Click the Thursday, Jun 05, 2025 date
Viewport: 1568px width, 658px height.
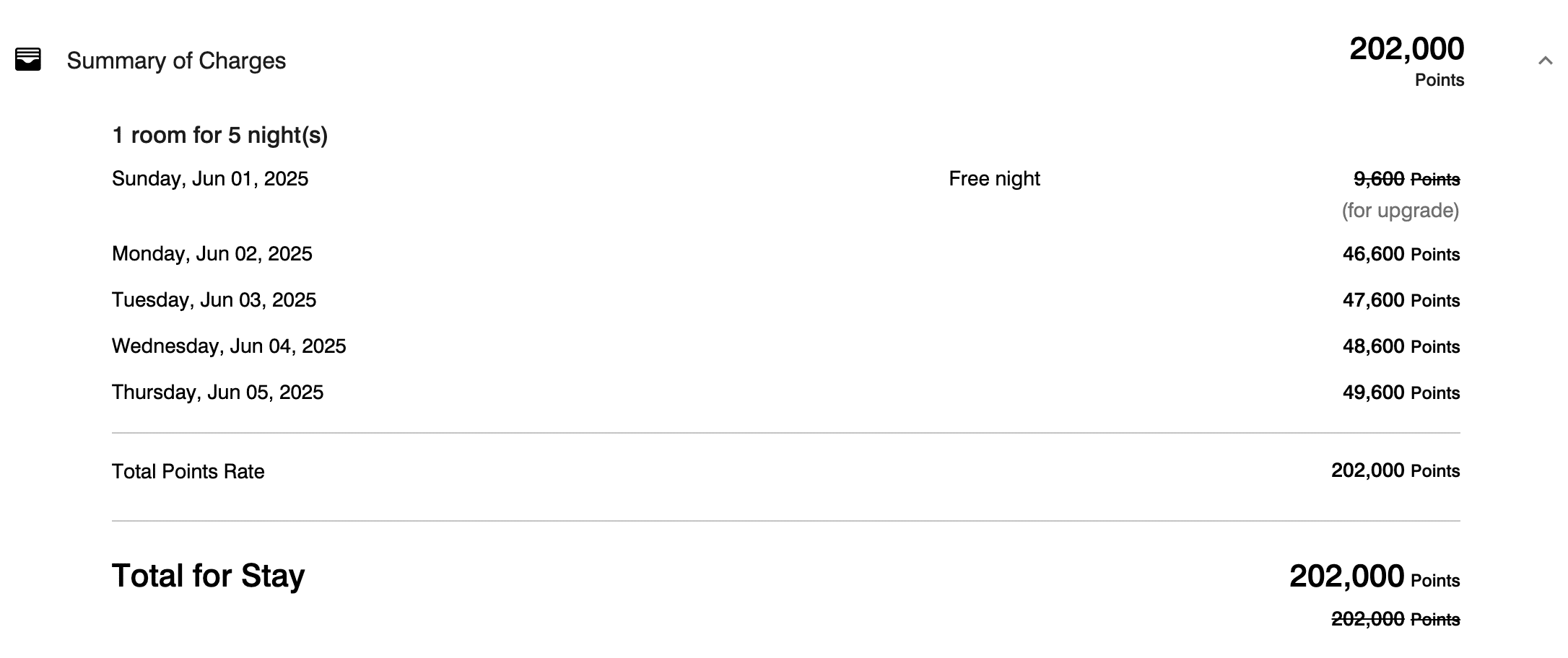point(217,392)
